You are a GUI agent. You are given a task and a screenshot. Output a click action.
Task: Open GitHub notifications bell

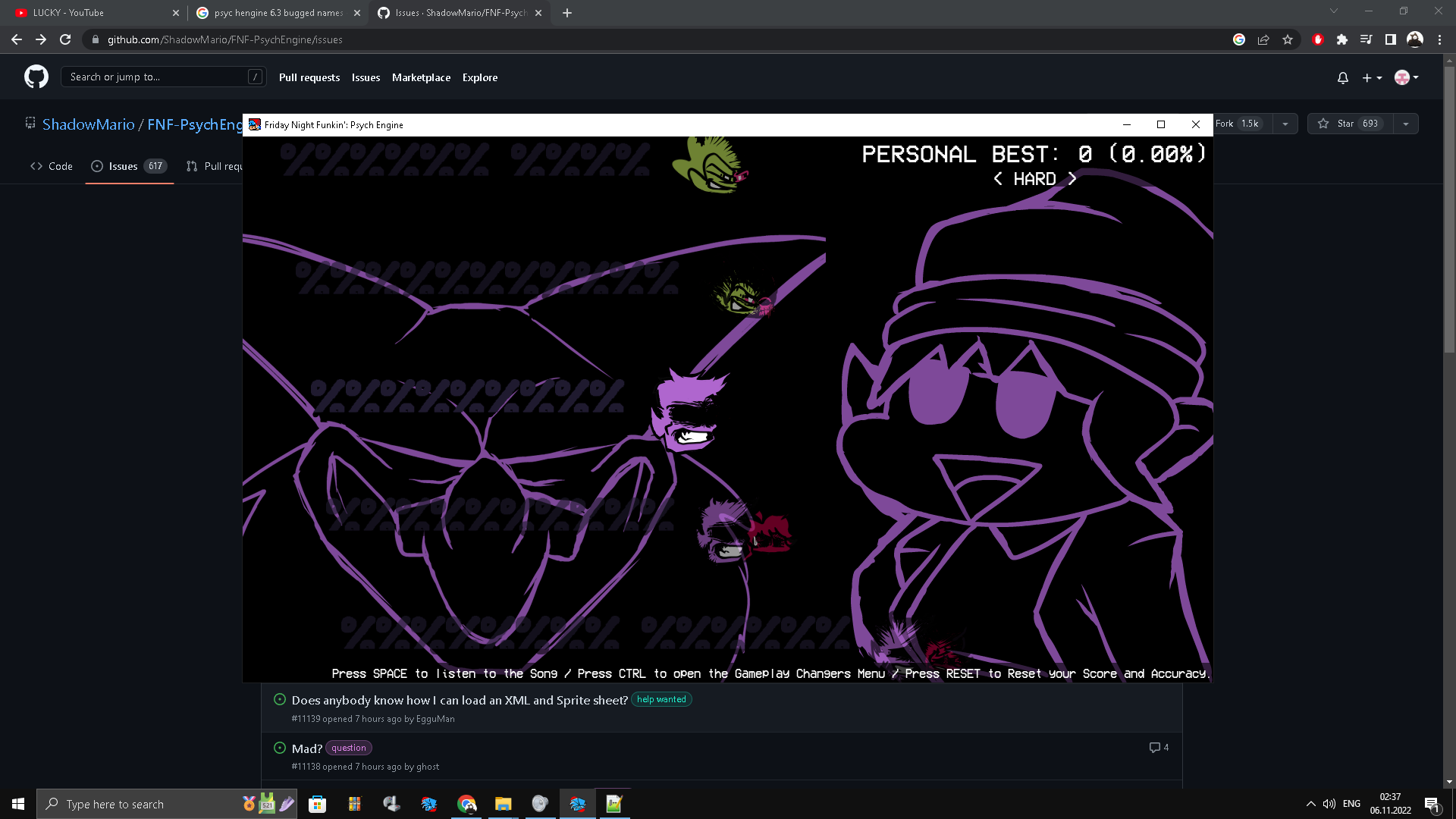[x=1342, y=77]
